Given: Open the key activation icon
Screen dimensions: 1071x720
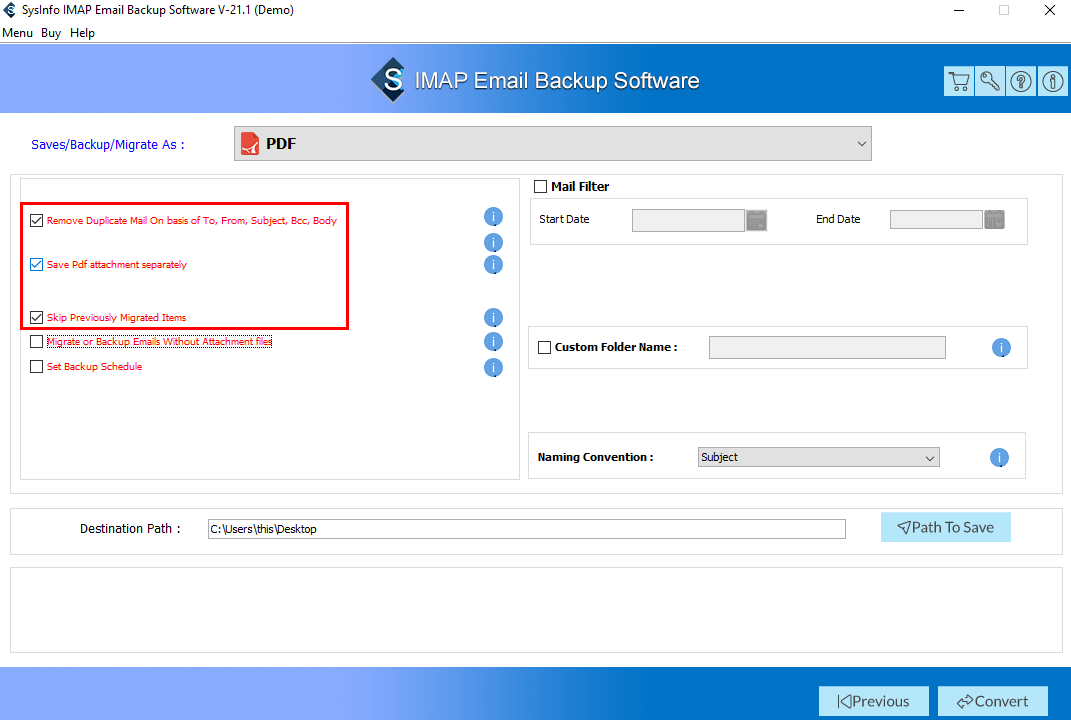Looking at the screenshot, I should point(990,81).
